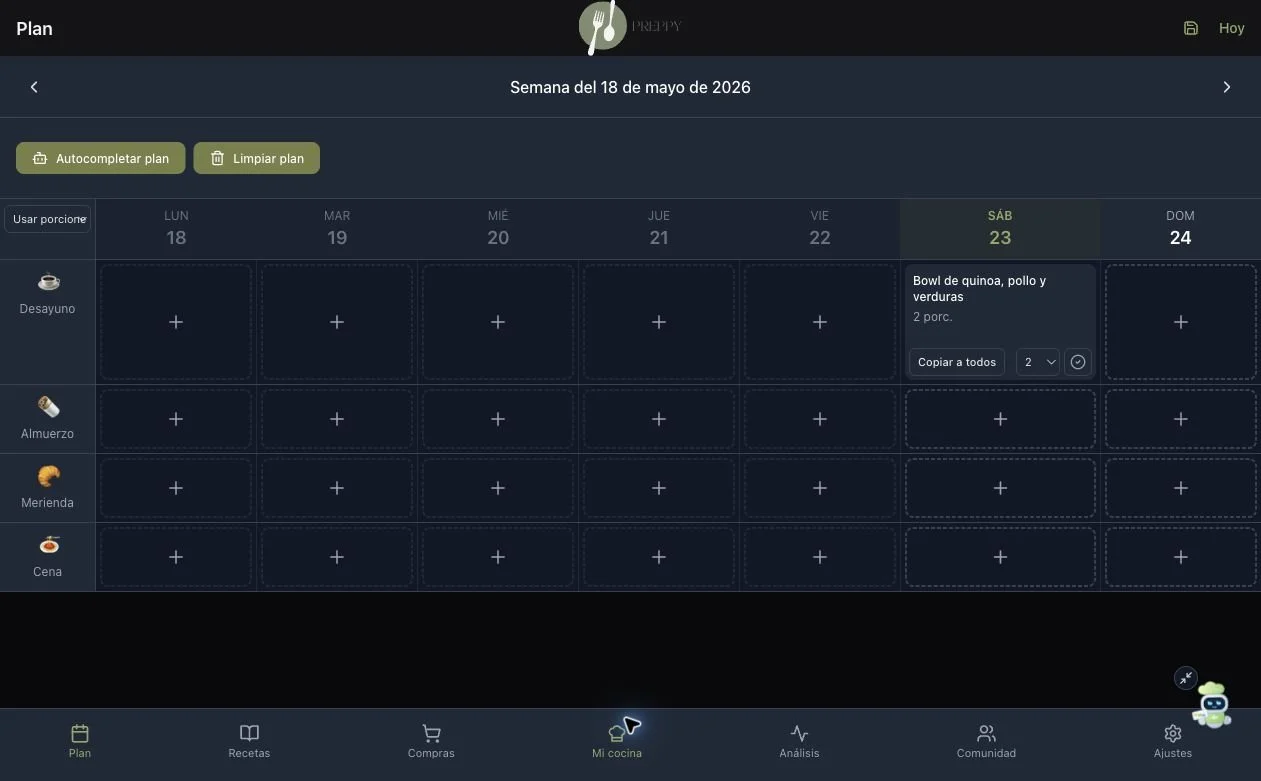Add an Almuerzo meal for Monday 18
Viewport: 1261px width, 781px height.
[x=176, y=419]
